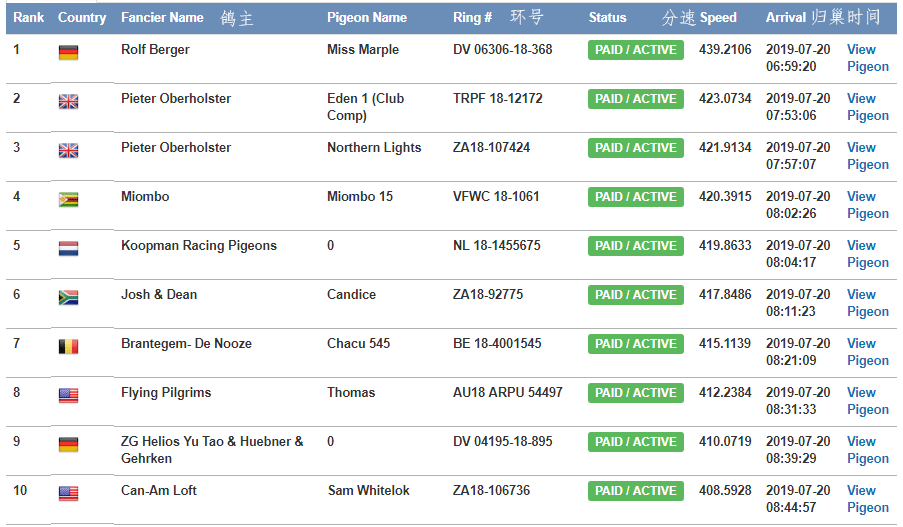Click the US flag beside Can-Am Loft

pos(68,493)
